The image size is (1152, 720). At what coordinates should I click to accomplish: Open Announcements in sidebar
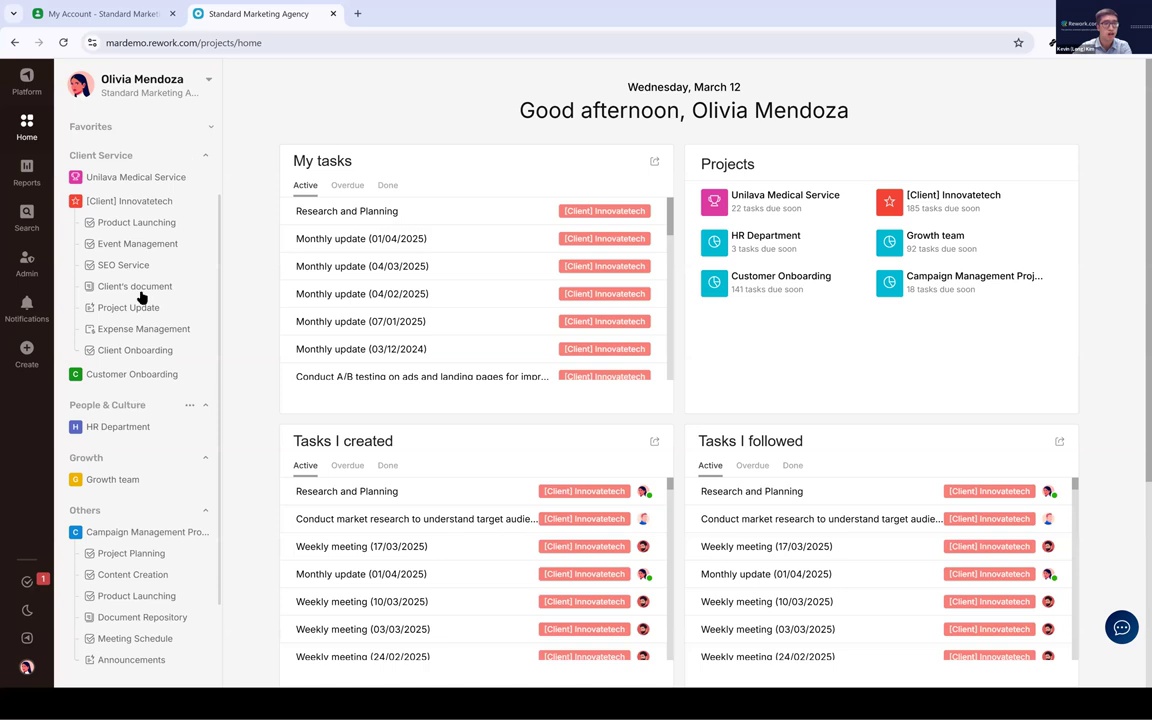tap(132, 660)
